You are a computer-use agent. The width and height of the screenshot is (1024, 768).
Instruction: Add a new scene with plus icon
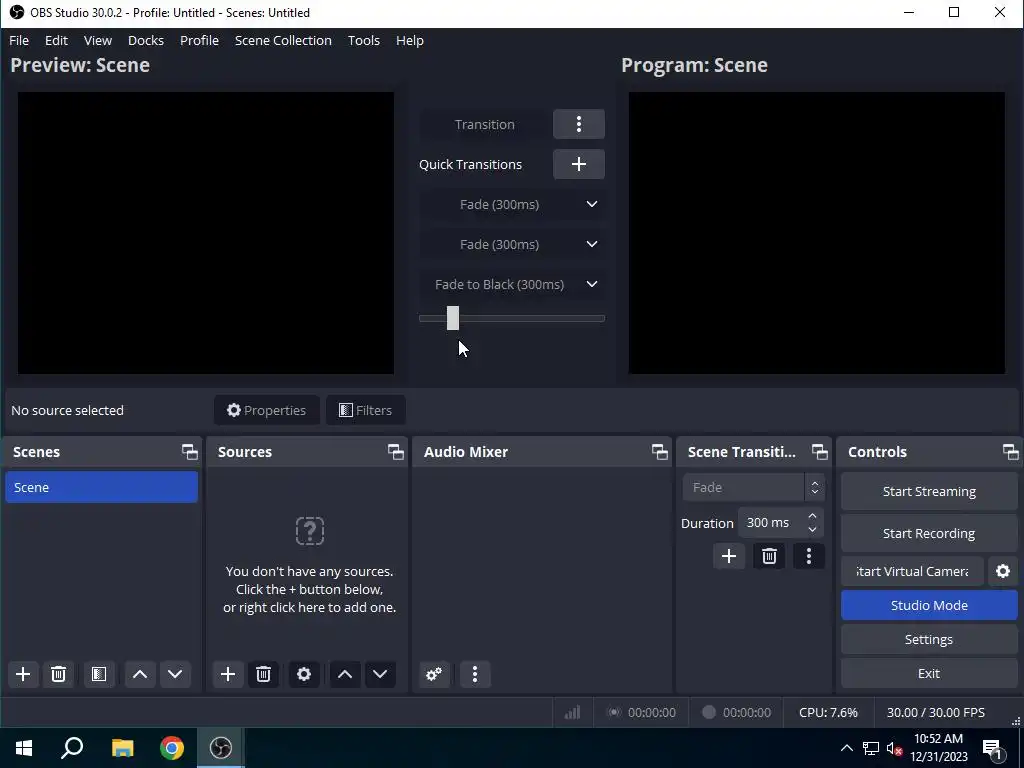(x=23, y=674)
